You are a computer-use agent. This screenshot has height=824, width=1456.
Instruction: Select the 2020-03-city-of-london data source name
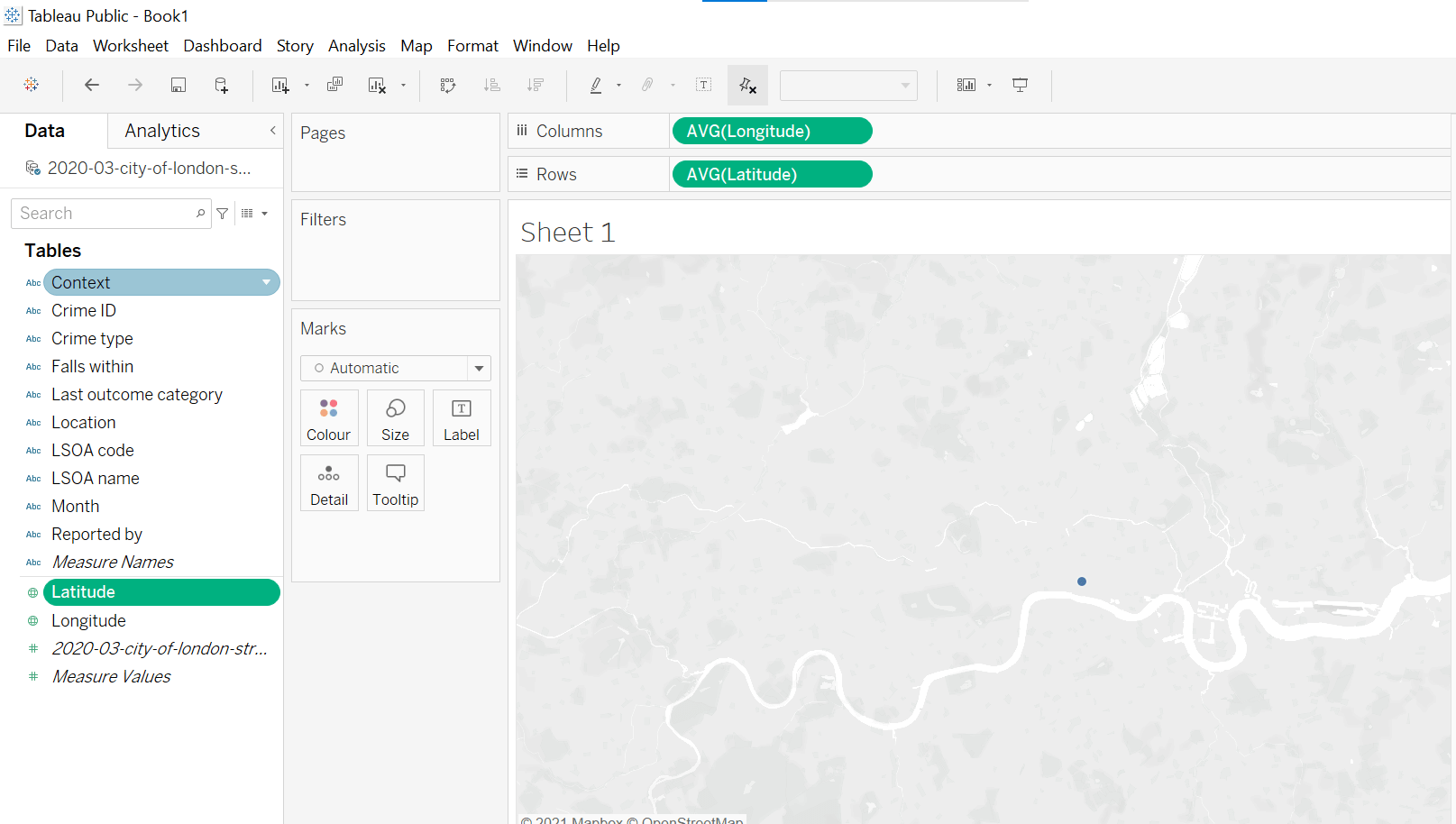click(x=150, y=169)
